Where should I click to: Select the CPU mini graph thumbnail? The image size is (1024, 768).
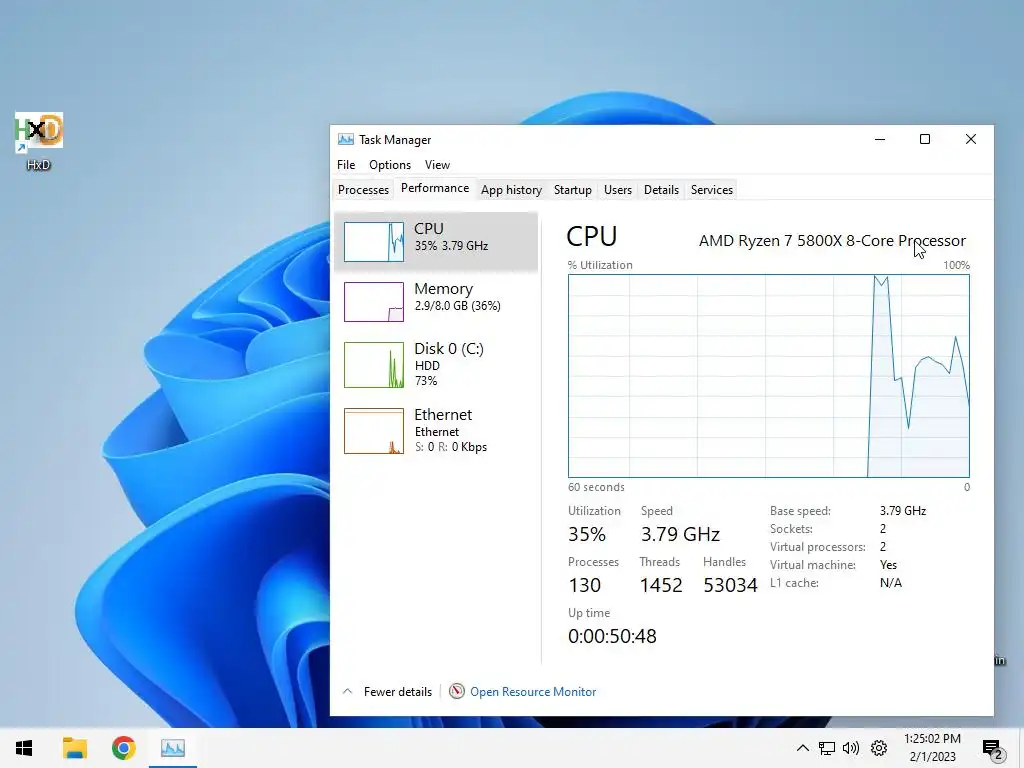point(374,242)
